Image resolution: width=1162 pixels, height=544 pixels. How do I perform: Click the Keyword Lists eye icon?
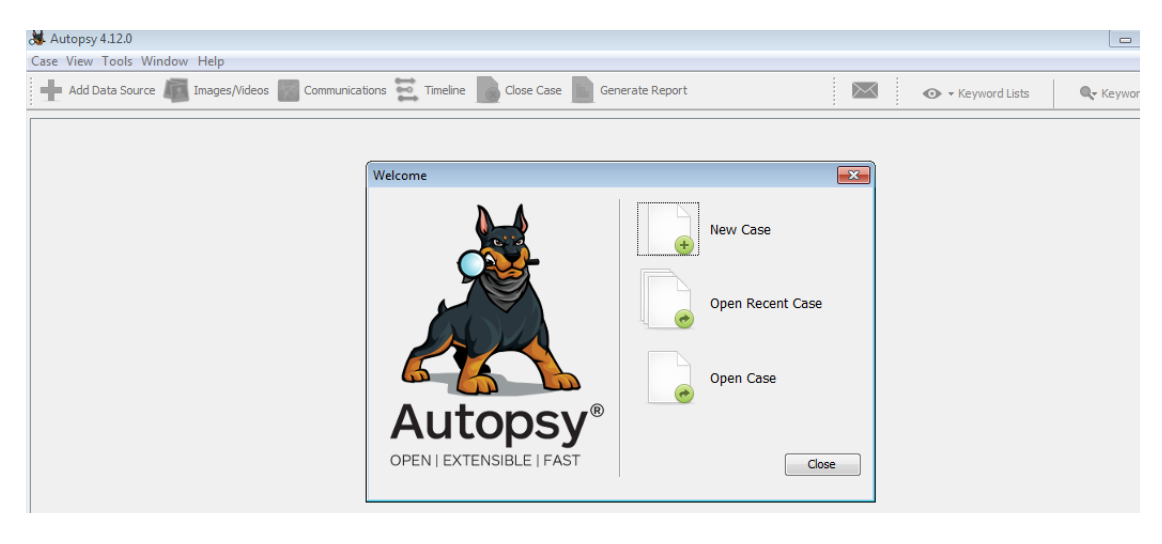pos(932,93)
